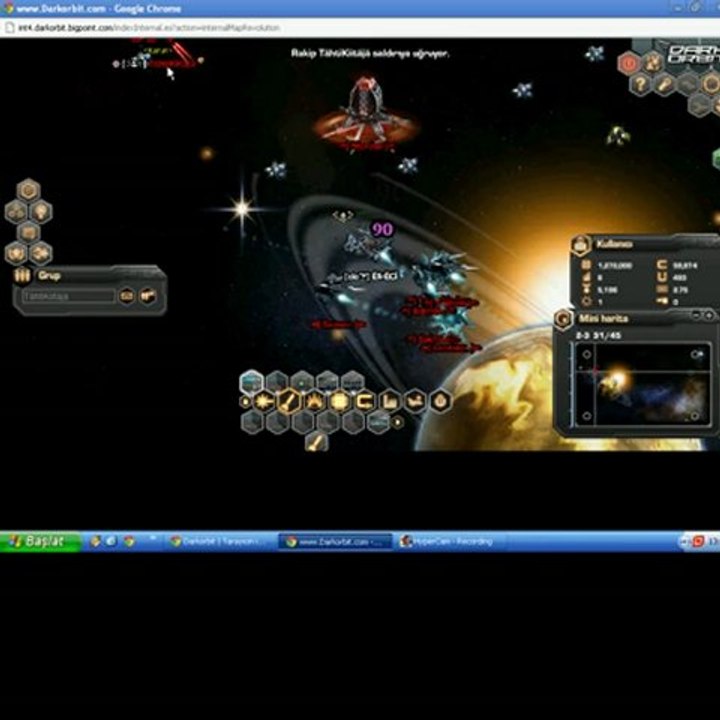
Task: Click the purple 90 damage number
Action: tap(382, 229)
